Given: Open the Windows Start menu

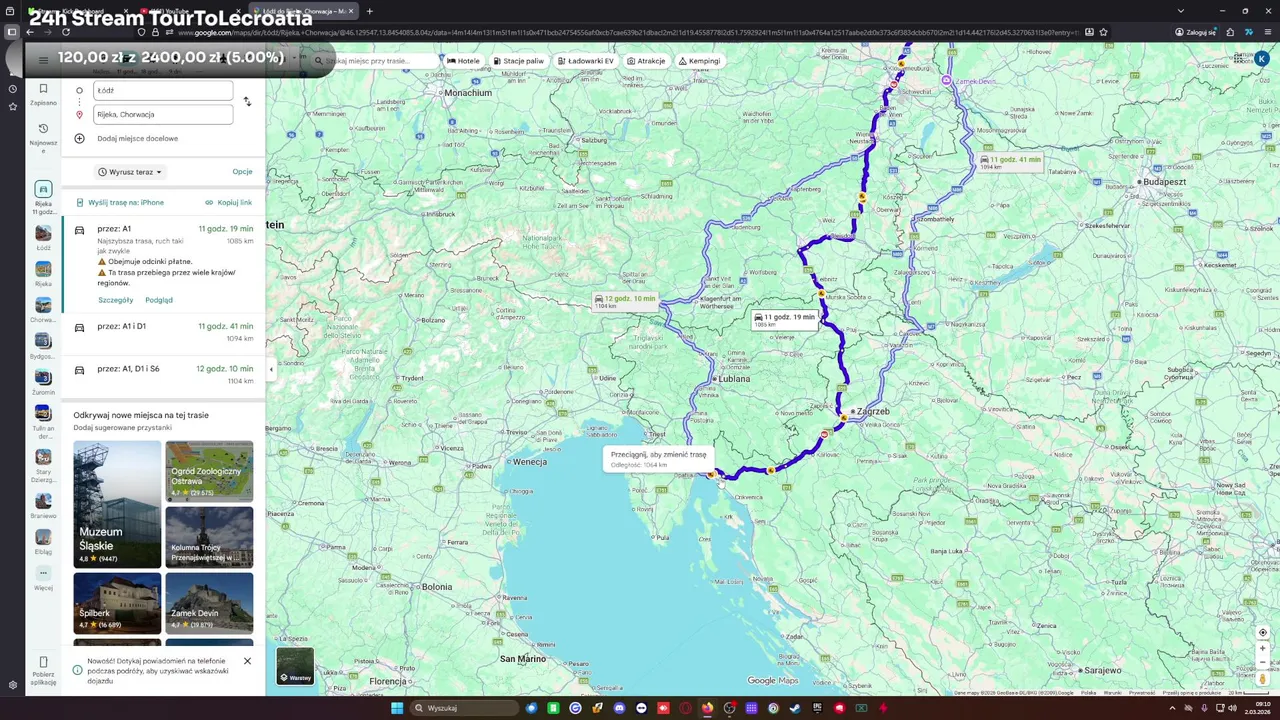Looking at the screenshot, I should (x=397, y=708).
